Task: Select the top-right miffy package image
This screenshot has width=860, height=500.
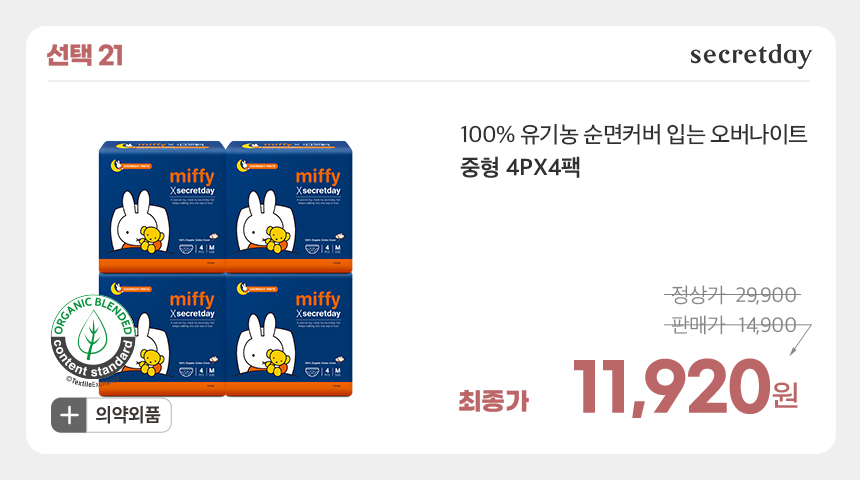Action: [x=289, y=207]
